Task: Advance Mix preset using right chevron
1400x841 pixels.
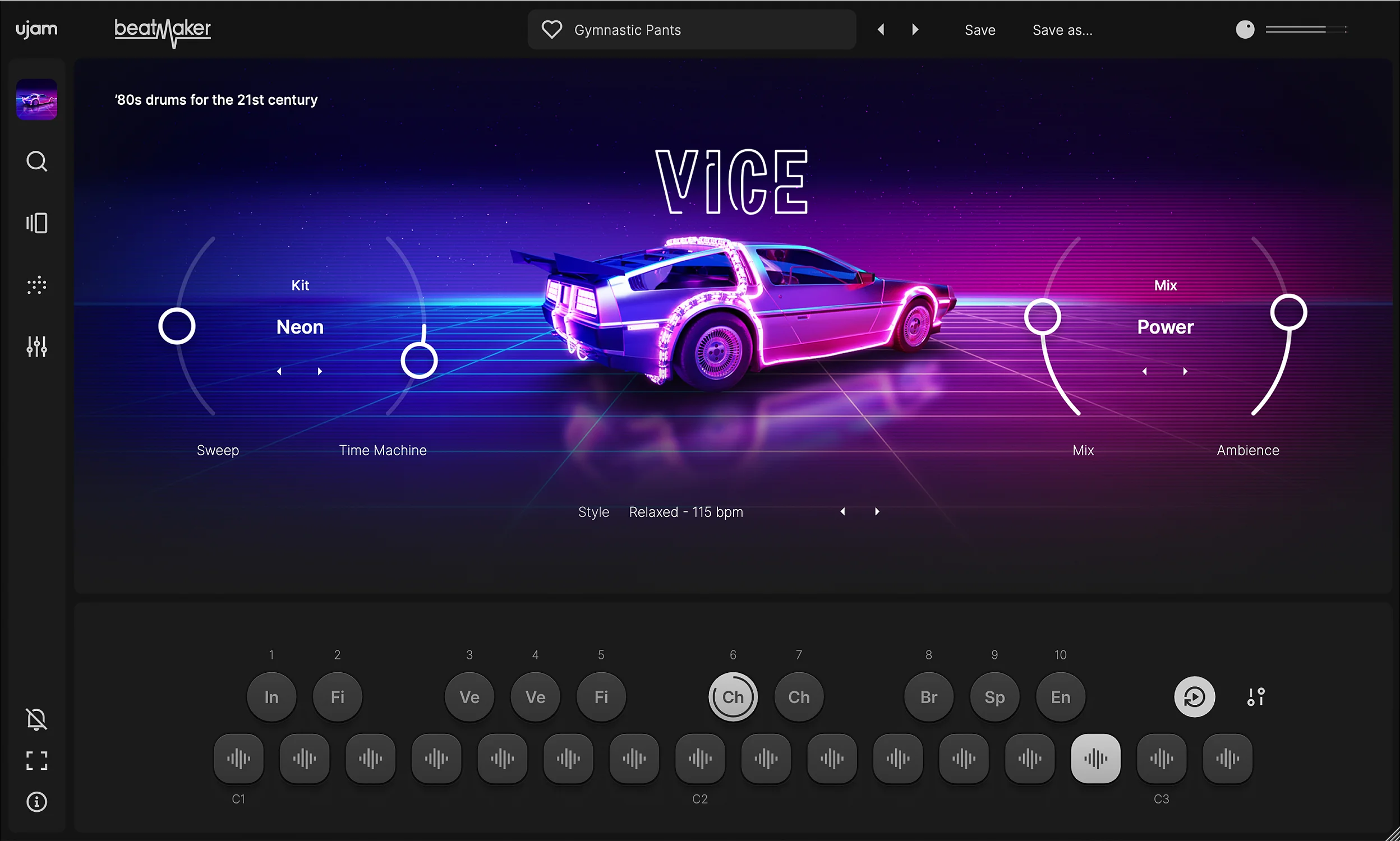Action: coord(1184,371)
